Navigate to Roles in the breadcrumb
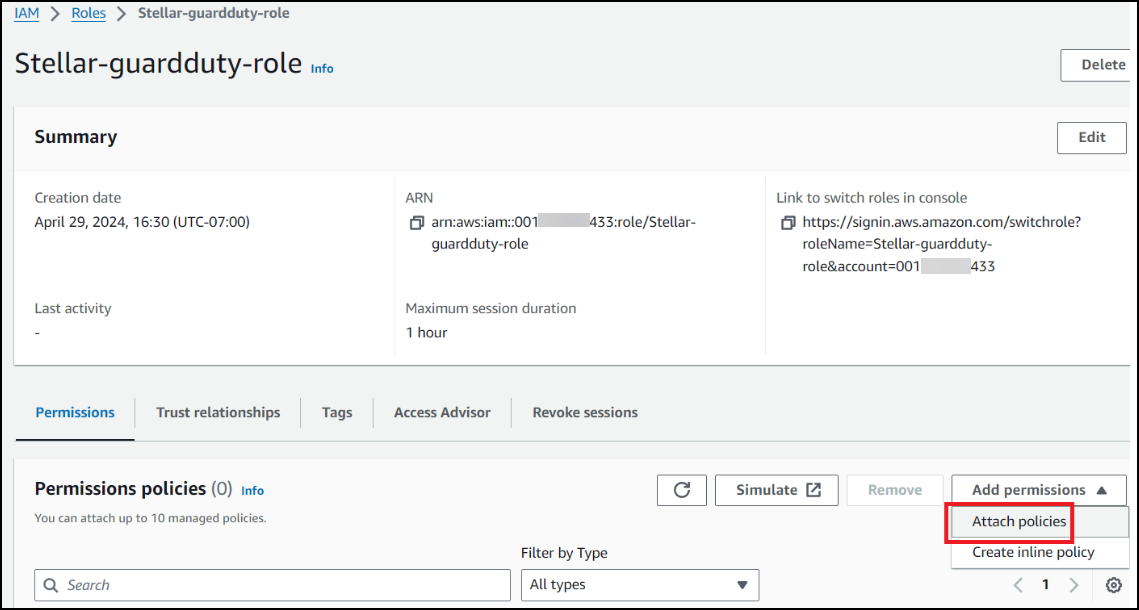 (x=89, y=14)
